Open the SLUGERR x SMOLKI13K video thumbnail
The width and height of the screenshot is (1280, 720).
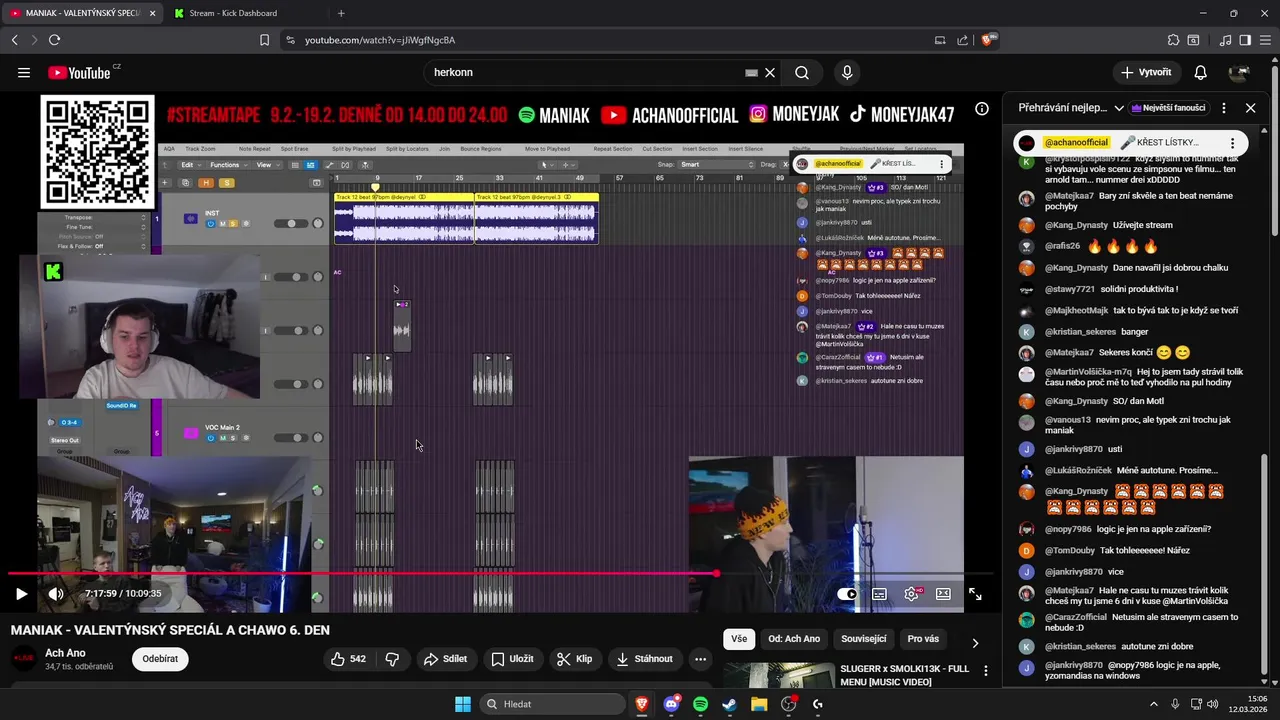[x=777, y=675]
